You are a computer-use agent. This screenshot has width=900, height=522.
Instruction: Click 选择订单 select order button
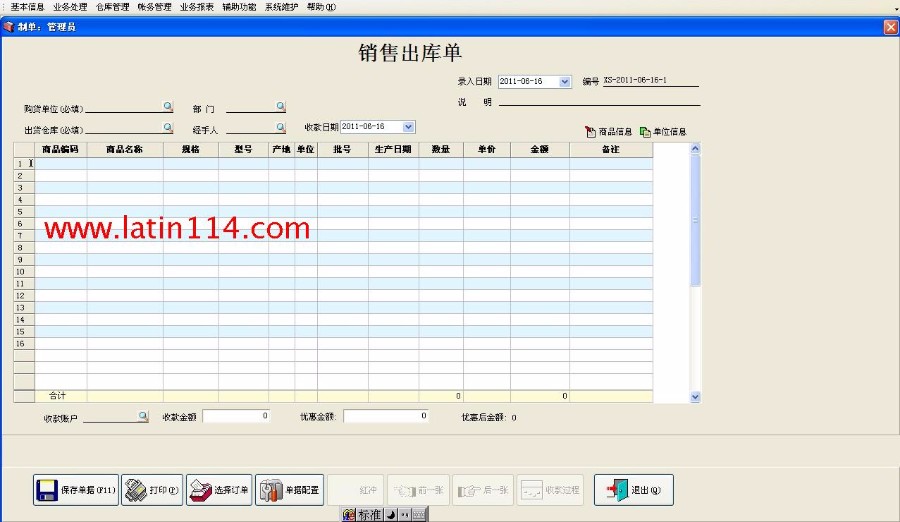point(219,490)
